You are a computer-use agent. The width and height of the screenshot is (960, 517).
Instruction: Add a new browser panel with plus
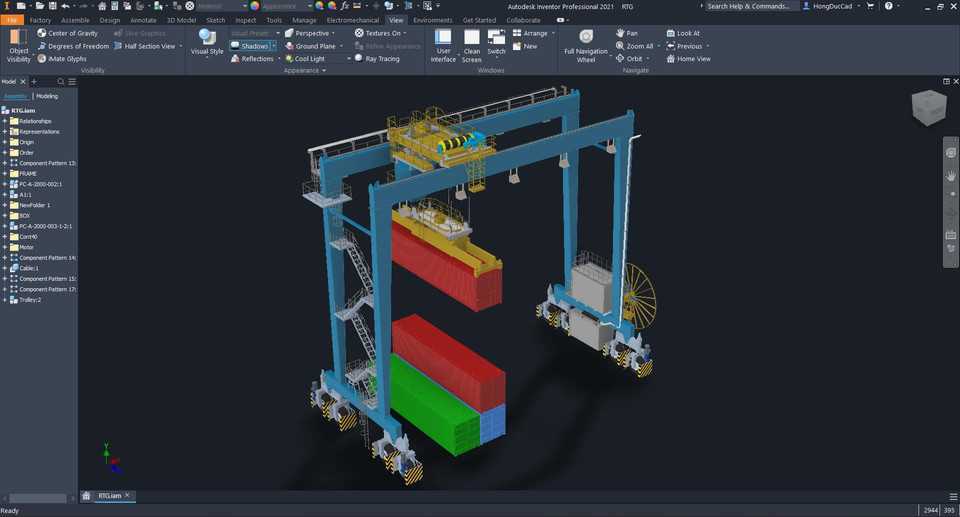pos(34,81)
